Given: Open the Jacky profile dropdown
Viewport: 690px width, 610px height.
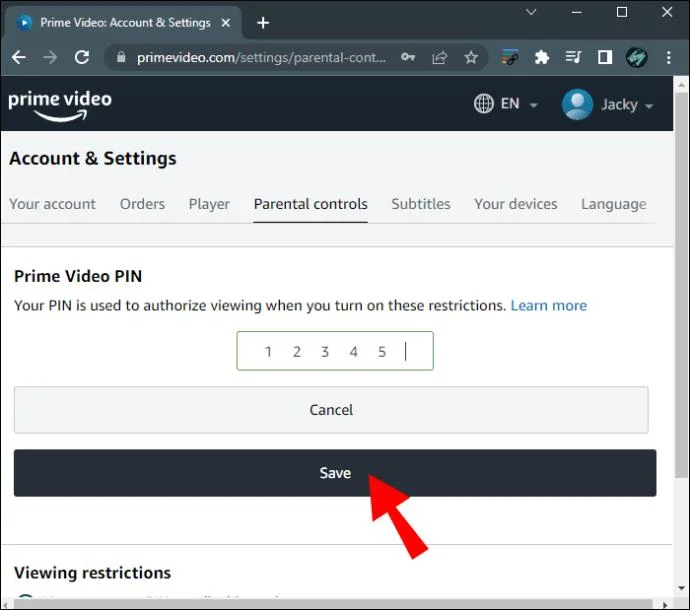Looking at the screenshot, I should click(x=626, y=105).
